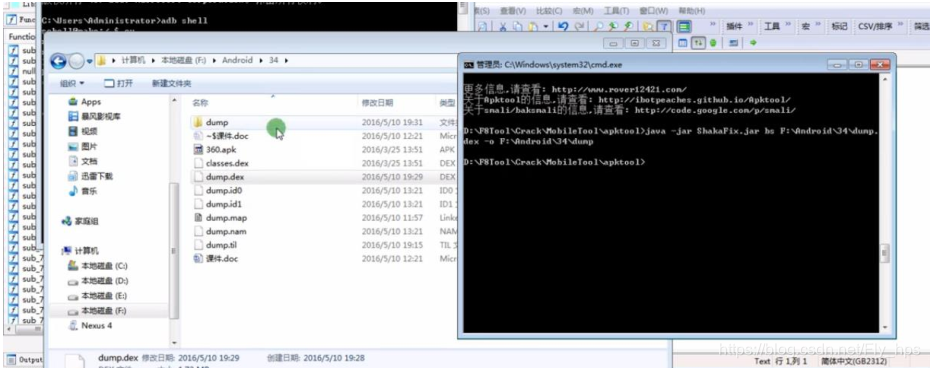Select the dump.map file
This screenshot has height=368, width=930.
(220, 218)
